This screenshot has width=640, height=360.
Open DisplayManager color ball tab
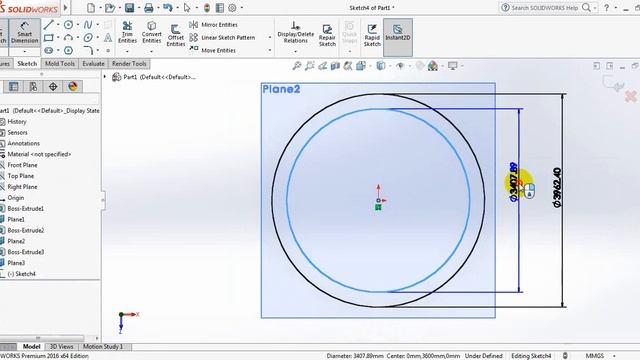tap(73, 87)
